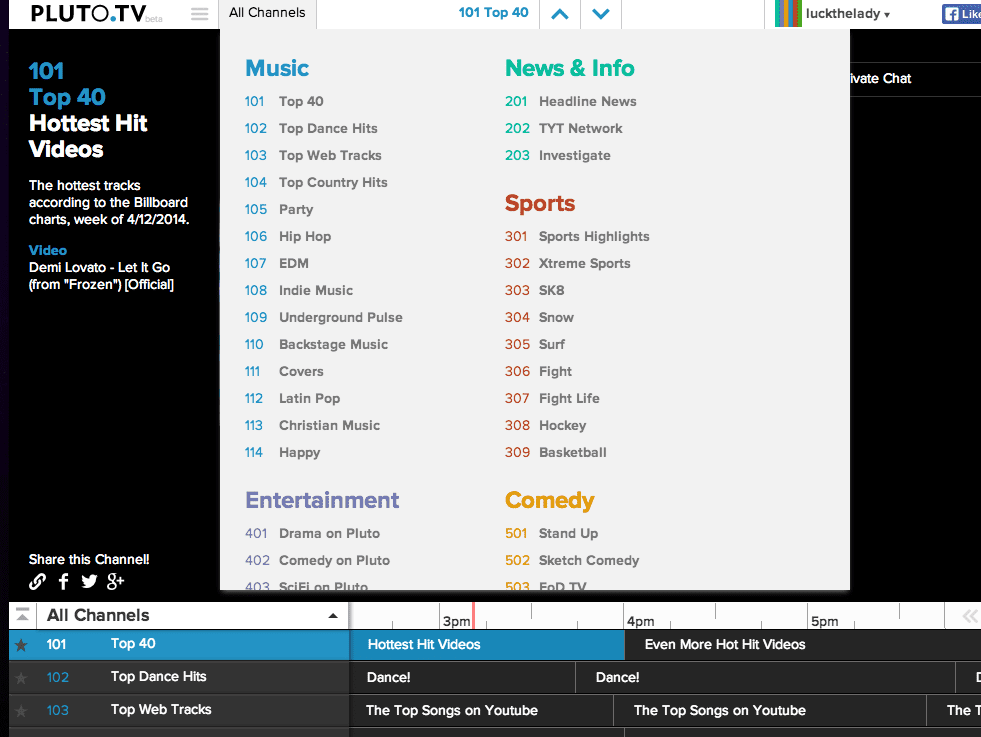Select channel 501 Stand Up

pyautogui.click(x=551, y=533)
